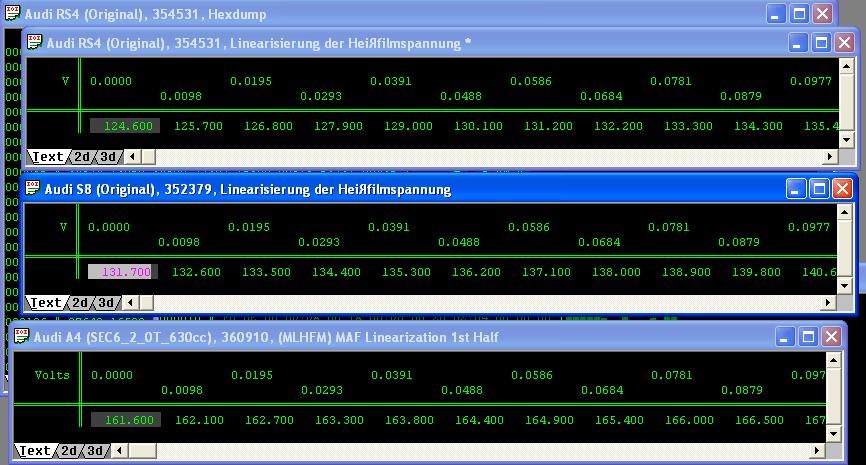
Task: Click scroll-up arrow in Audi A4 window
Action: pos(833,360)
